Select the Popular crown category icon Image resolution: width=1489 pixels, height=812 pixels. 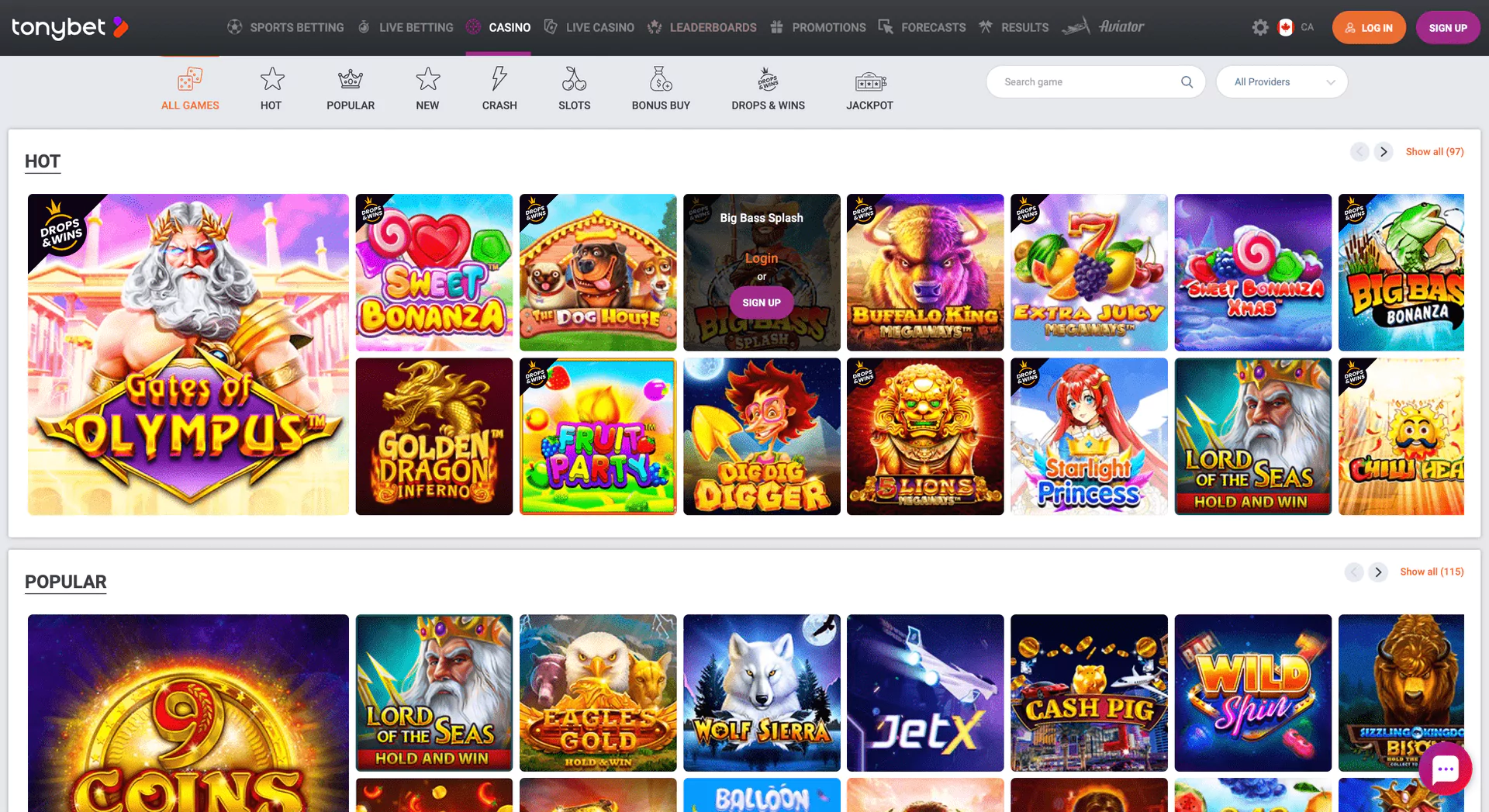coord(351,79)
